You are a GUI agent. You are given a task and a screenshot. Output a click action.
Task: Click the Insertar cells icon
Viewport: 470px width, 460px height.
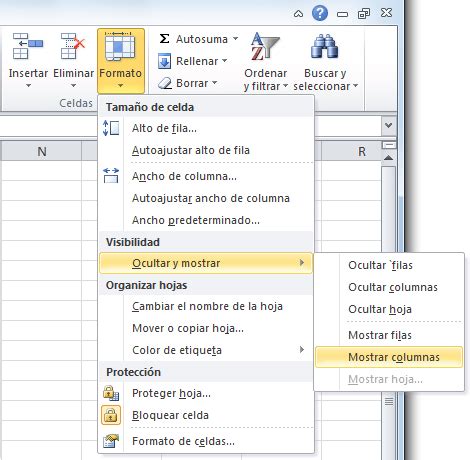28,46
